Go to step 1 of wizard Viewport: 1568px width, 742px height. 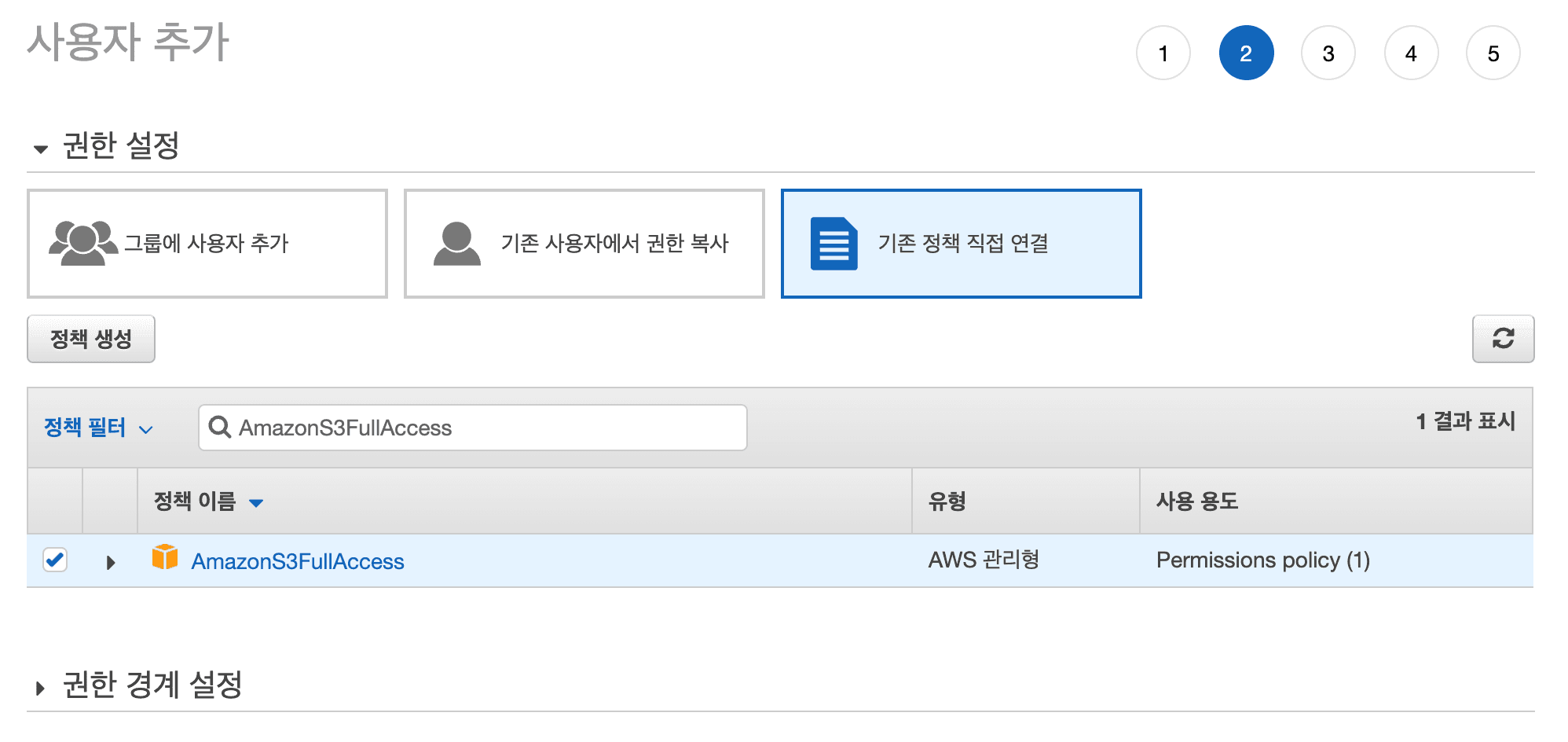click(x=1163, y=53)
